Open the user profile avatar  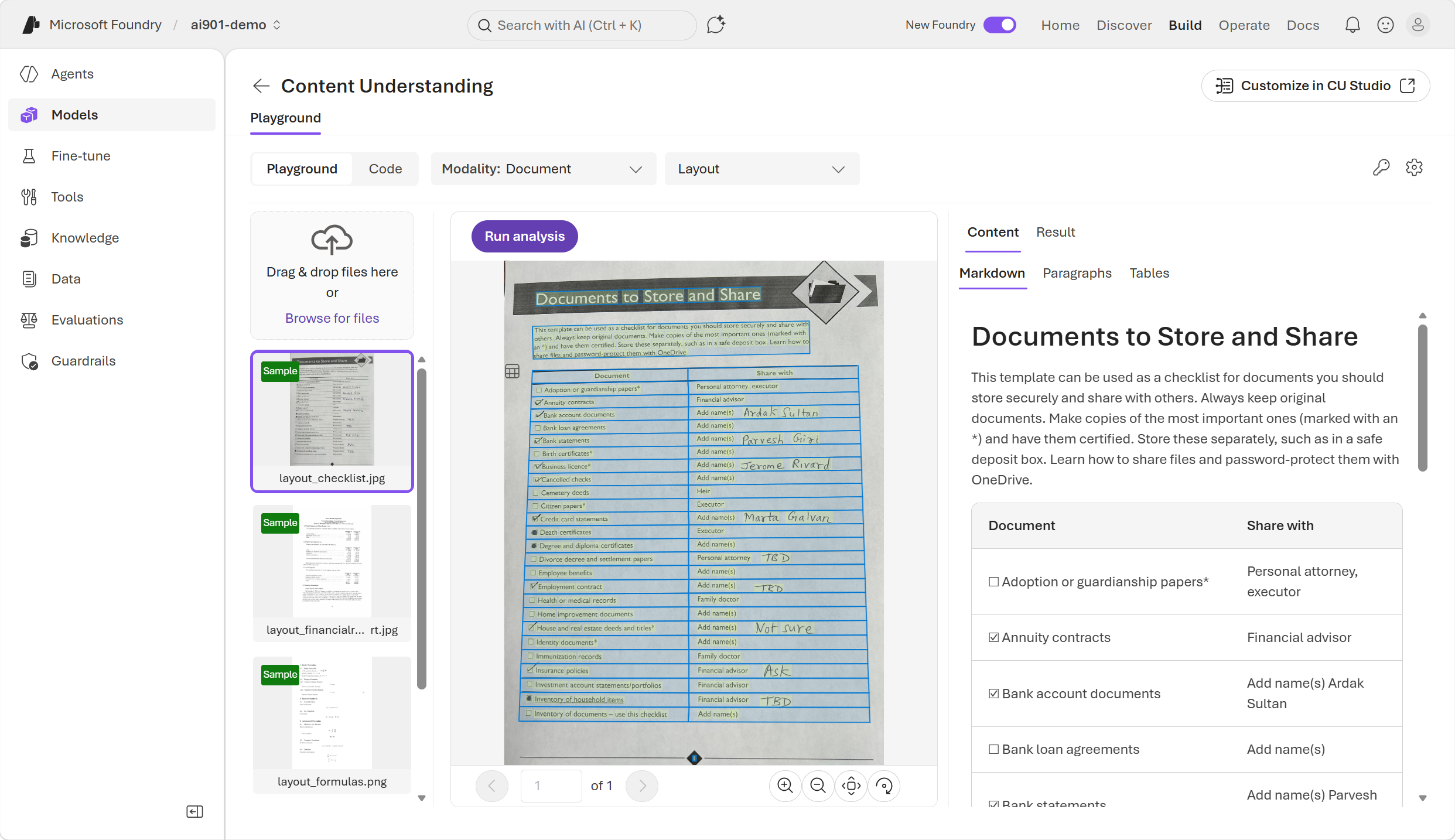point(1418,25)
